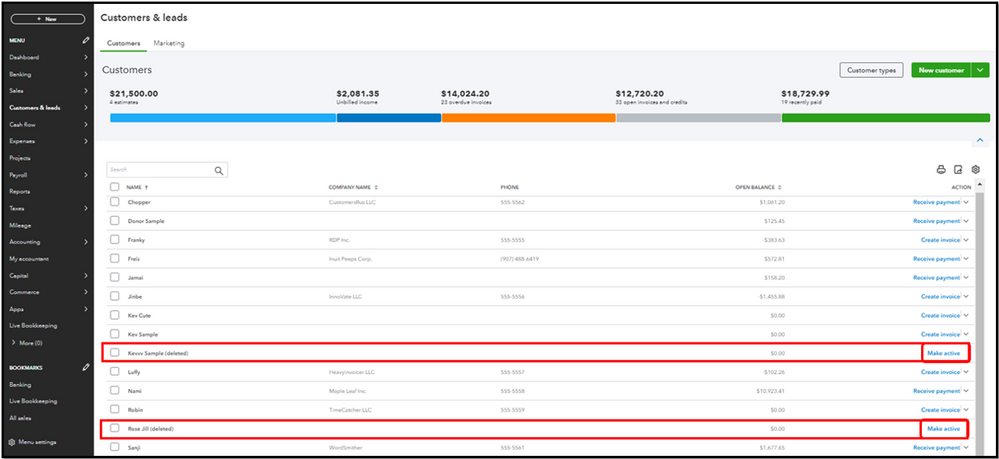Create invoice for Luffy
This screenshot has height=459, width=999.
click(940, 372)
